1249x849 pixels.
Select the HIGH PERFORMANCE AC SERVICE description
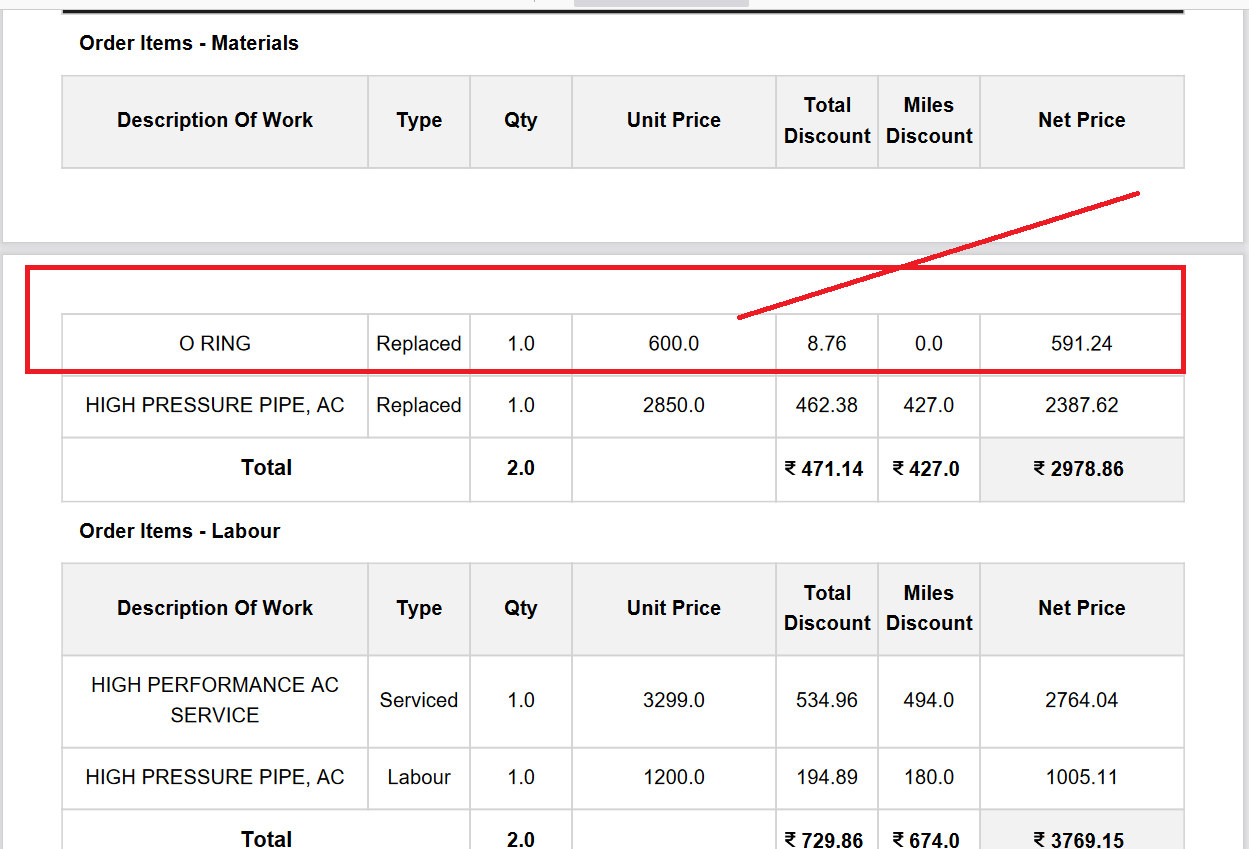pyautogui.click(x=214, y=700)
